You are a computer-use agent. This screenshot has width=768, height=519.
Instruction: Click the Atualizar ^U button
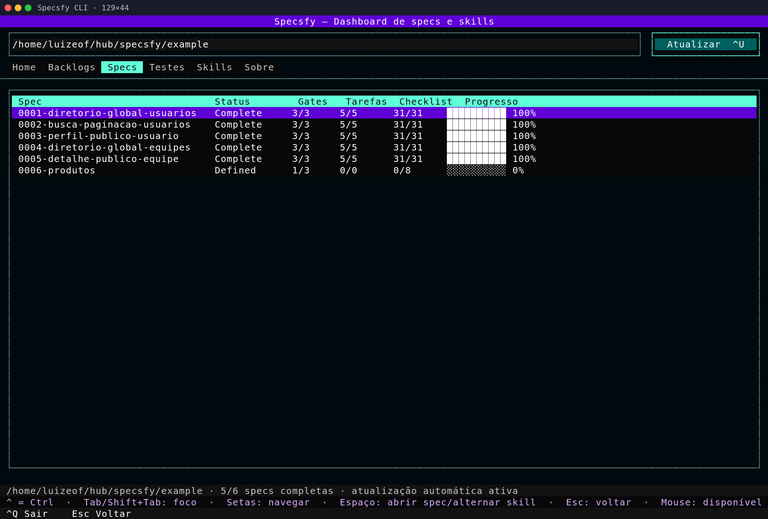click(705, 44)
